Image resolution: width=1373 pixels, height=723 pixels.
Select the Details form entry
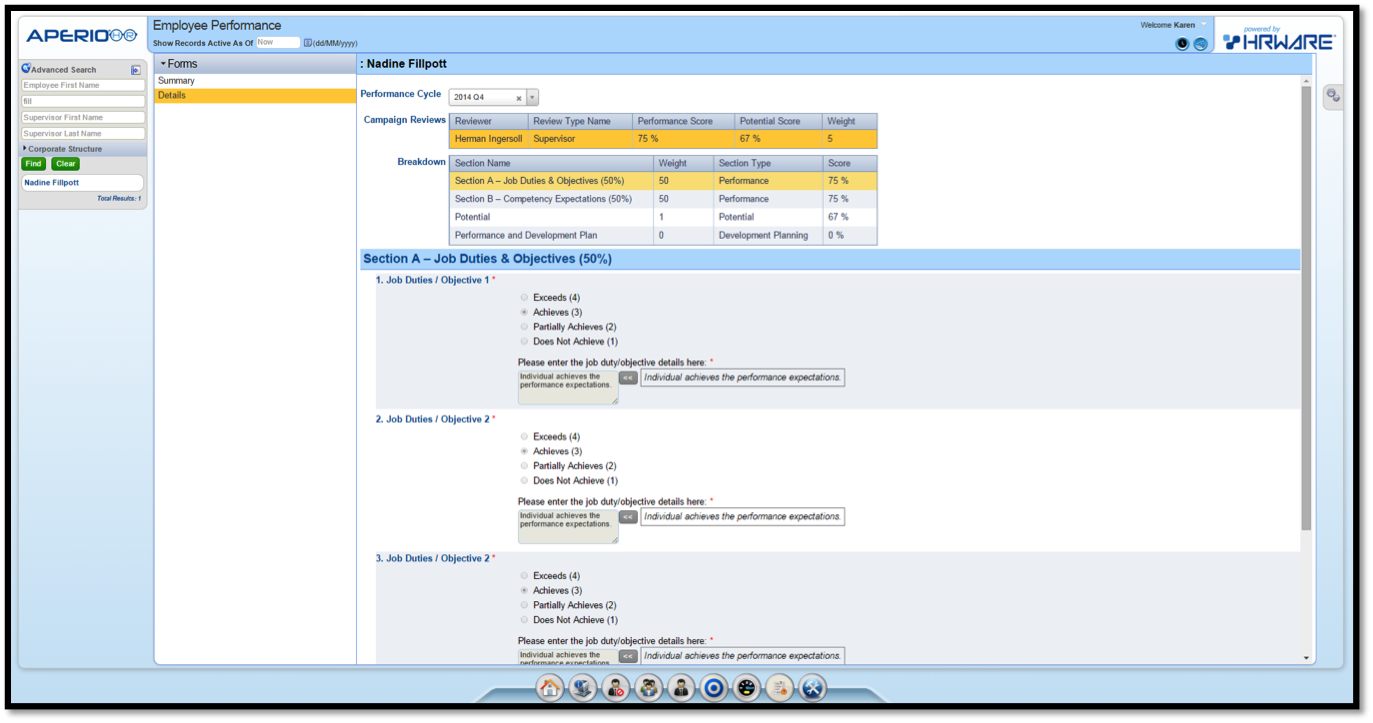coord(171,95)
